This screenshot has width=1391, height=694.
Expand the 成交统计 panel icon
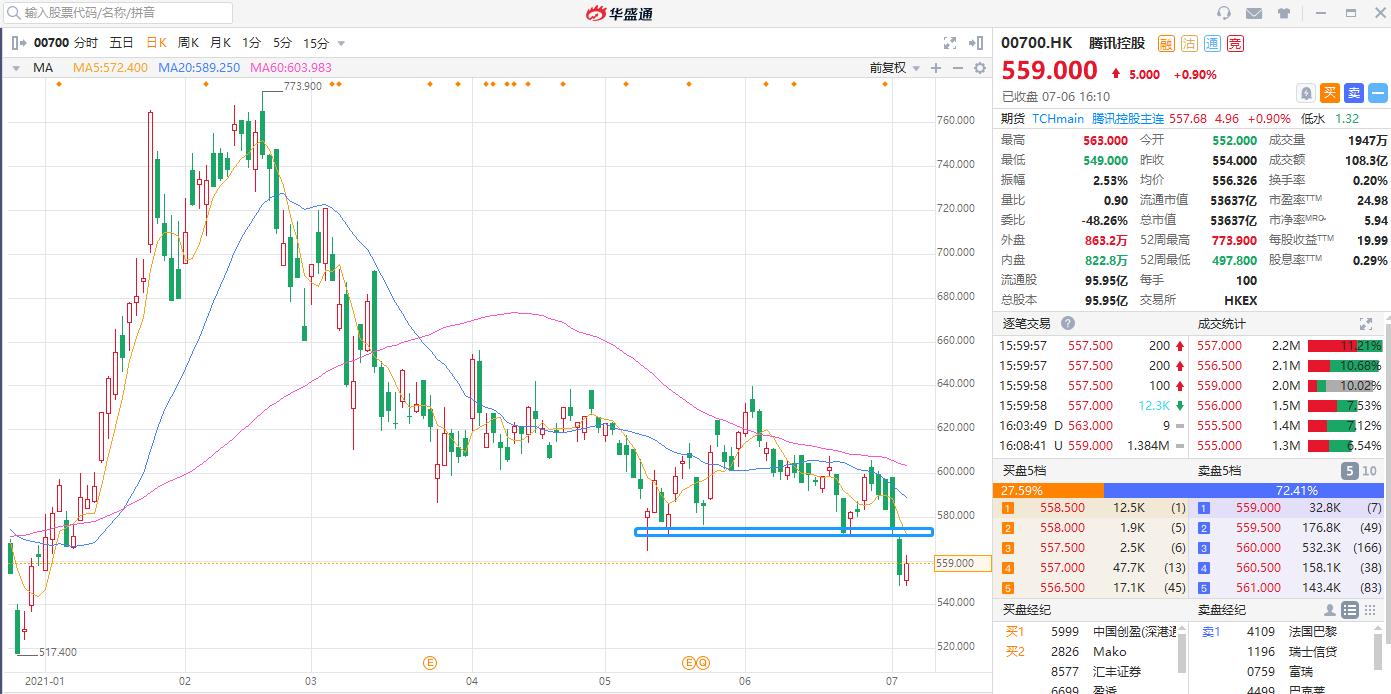[x=1366, y=324]
